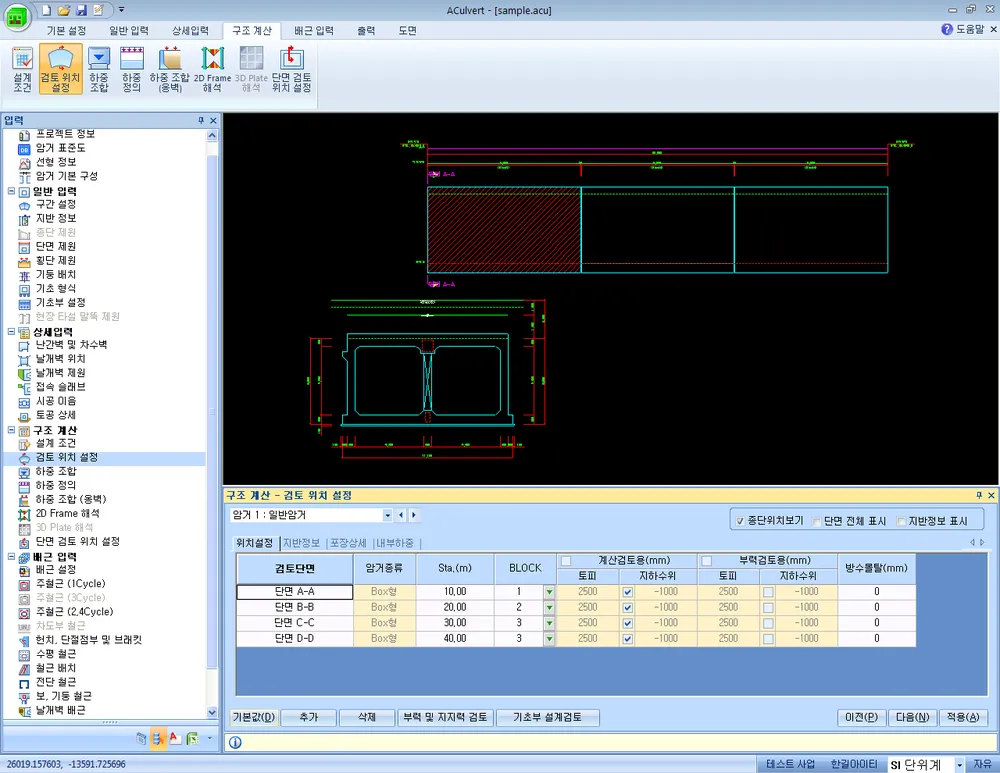The height and width of the screenshot is (773, 1000).
Task: Switch to the 출력 ribbon tab
Action: pos(366,31)
